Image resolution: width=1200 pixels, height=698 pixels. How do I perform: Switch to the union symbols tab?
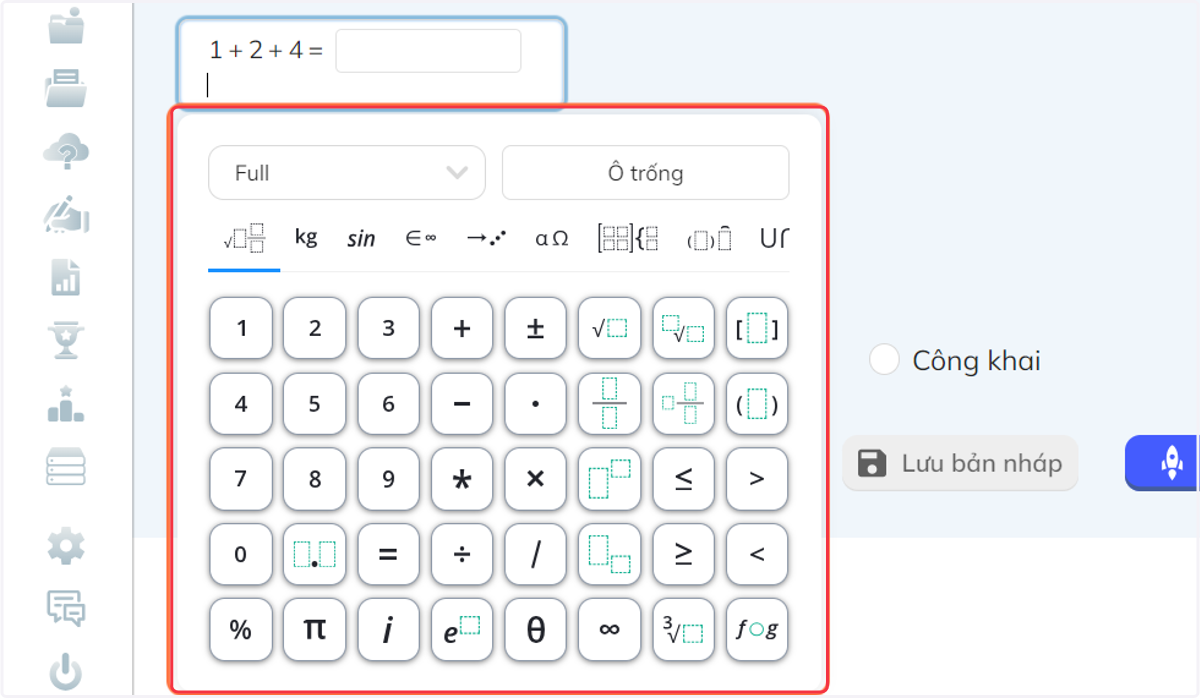(x=774, y=238)
